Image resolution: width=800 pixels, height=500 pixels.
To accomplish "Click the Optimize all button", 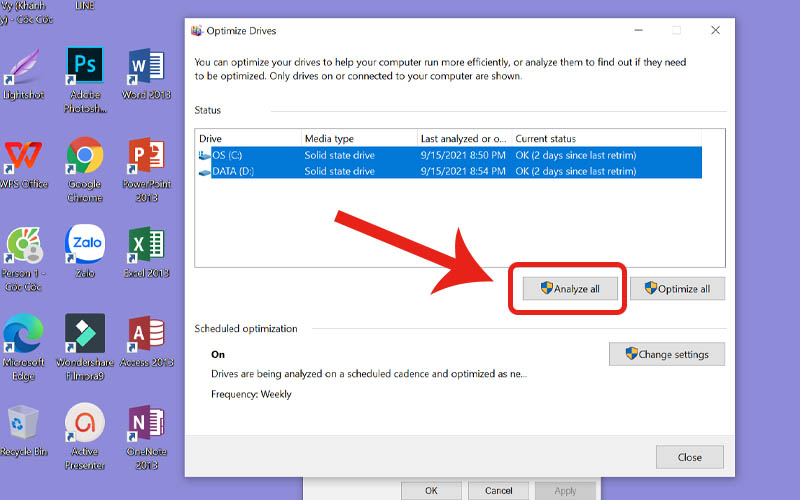I will [677, 289].
